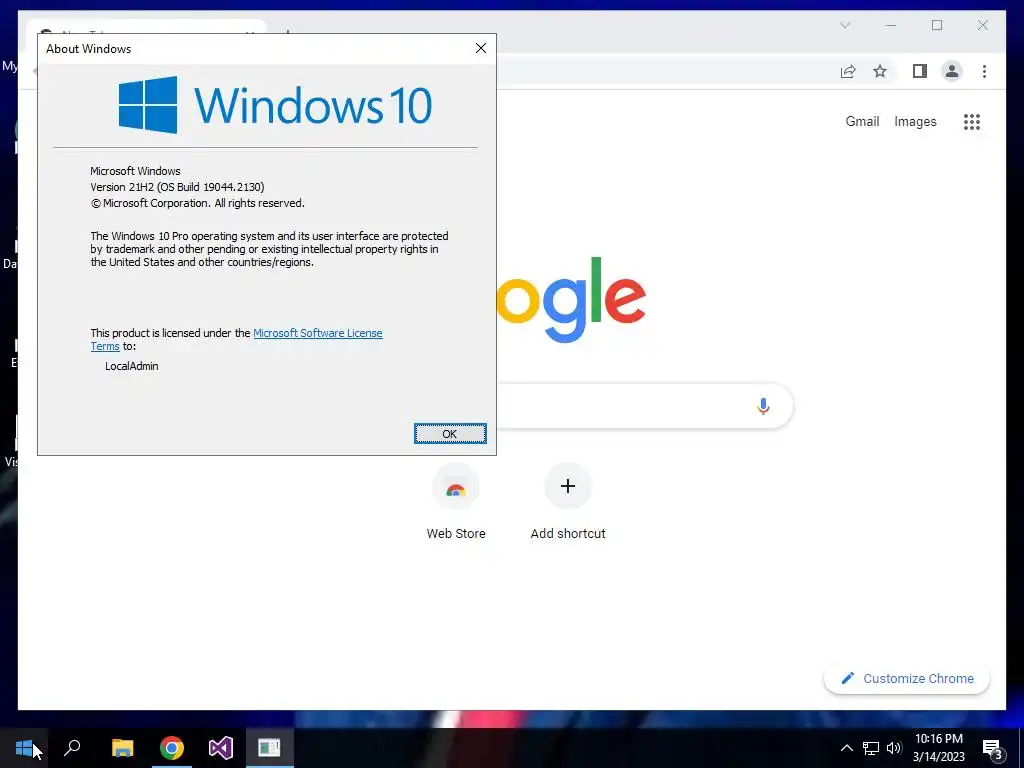Select the winver app on taskbar

pyautogui.click(x=269, y=748)
